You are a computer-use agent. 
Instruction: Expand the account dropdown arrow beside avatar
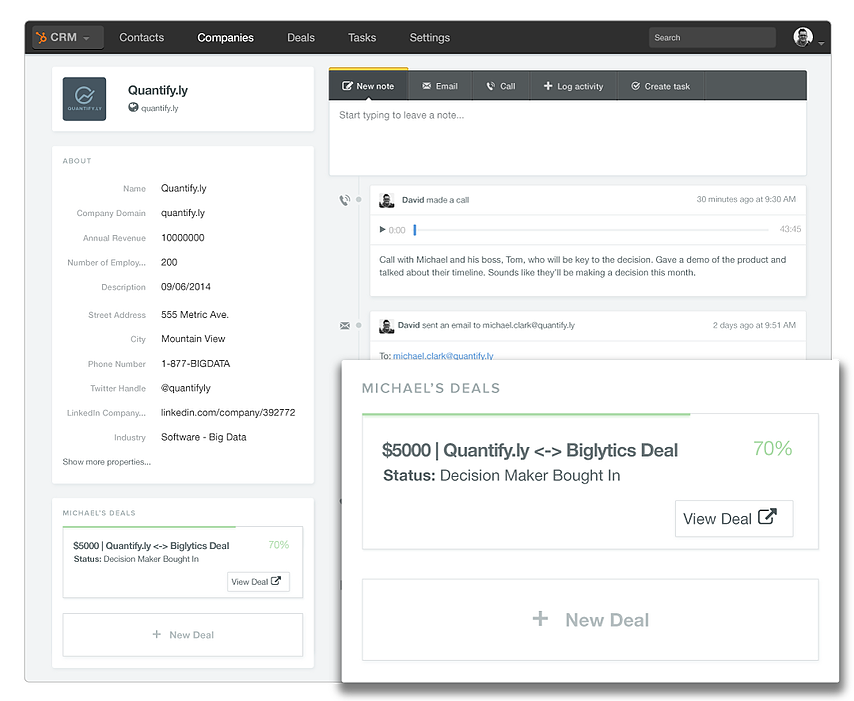click(x=821, y=42)
